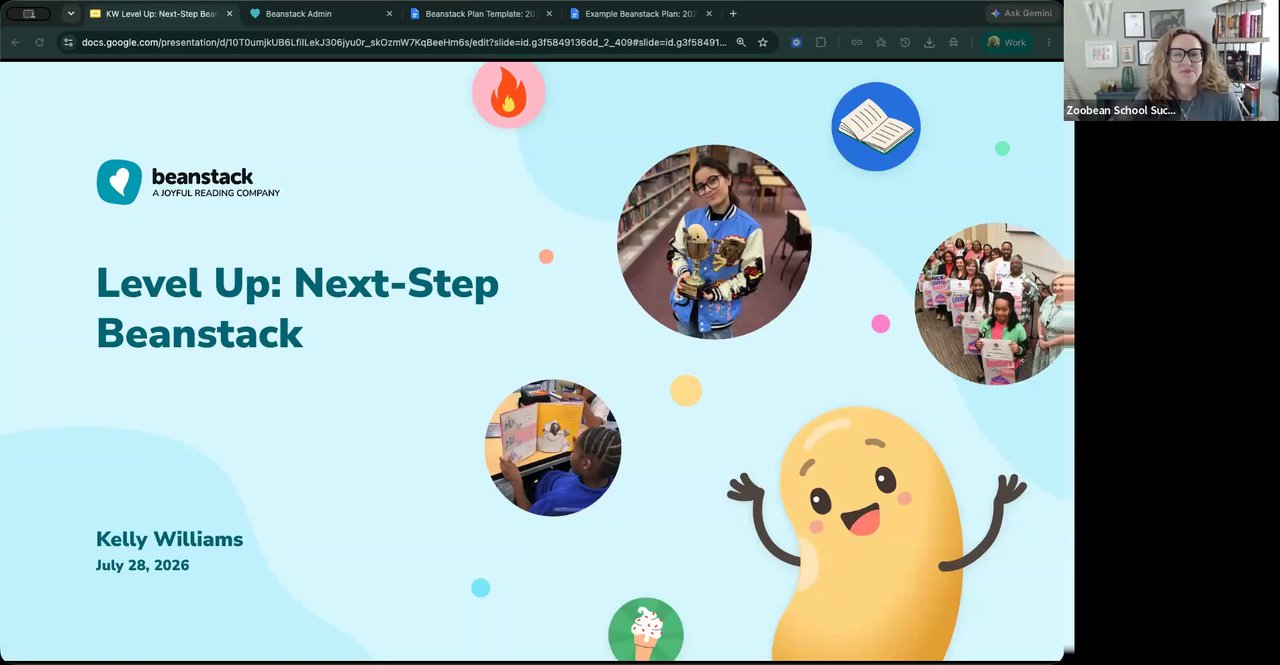Open site information icon in address bar
1280x665 pixels.
[x=68, y=43]
